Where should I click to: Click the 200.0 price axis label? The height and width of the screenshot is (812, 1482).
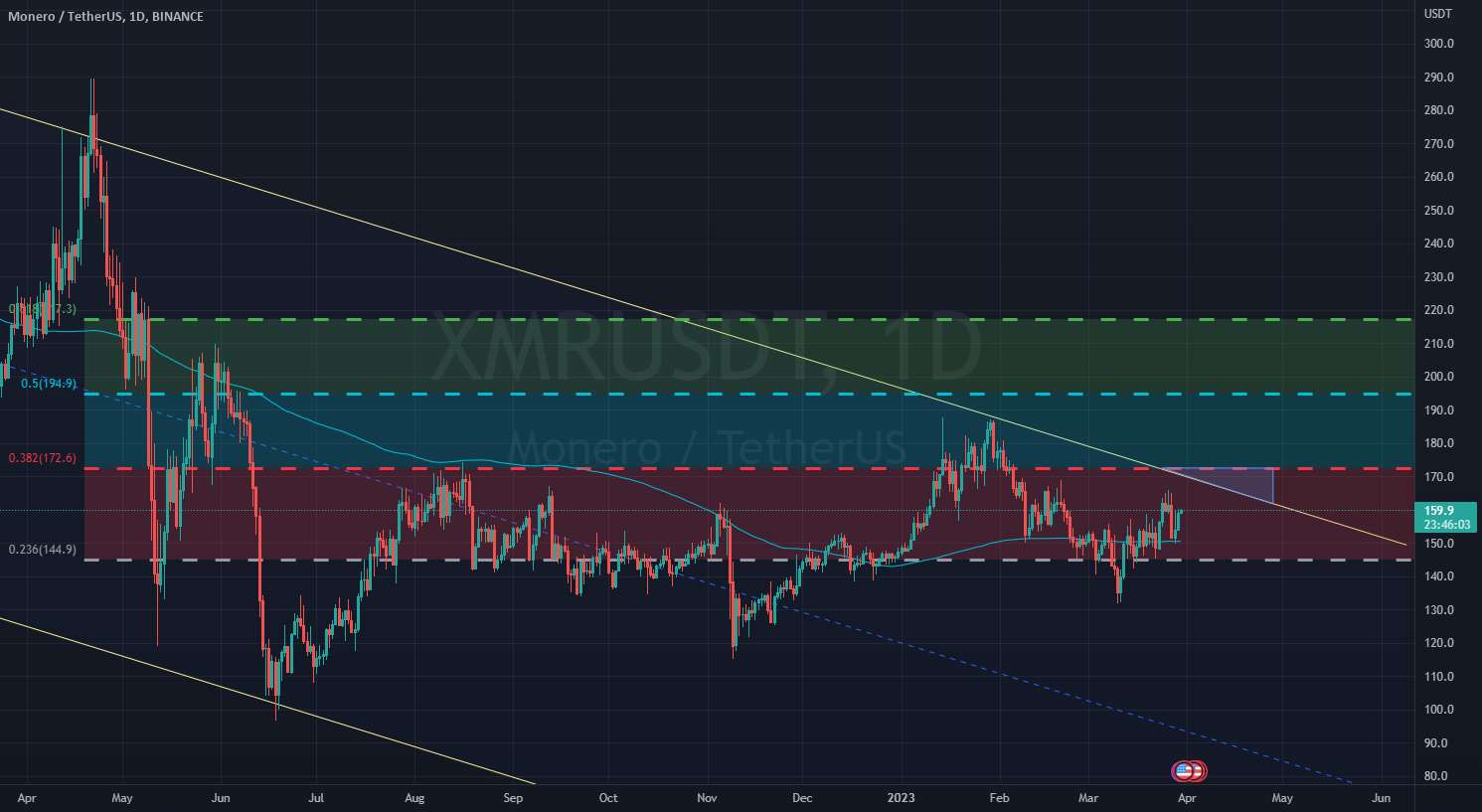tap(1438, 377)
